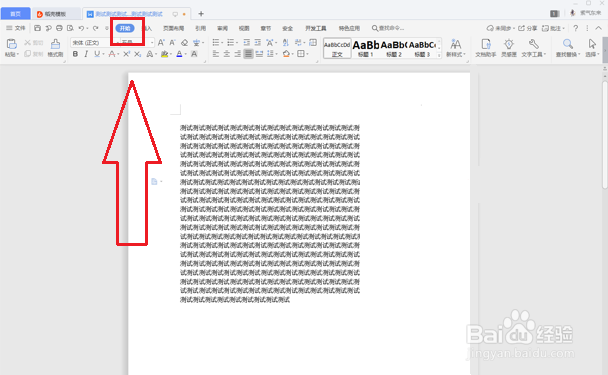This screenshot has height=375, width=608.
Task: Click the help question mark icon
Action: click(576, 28)
